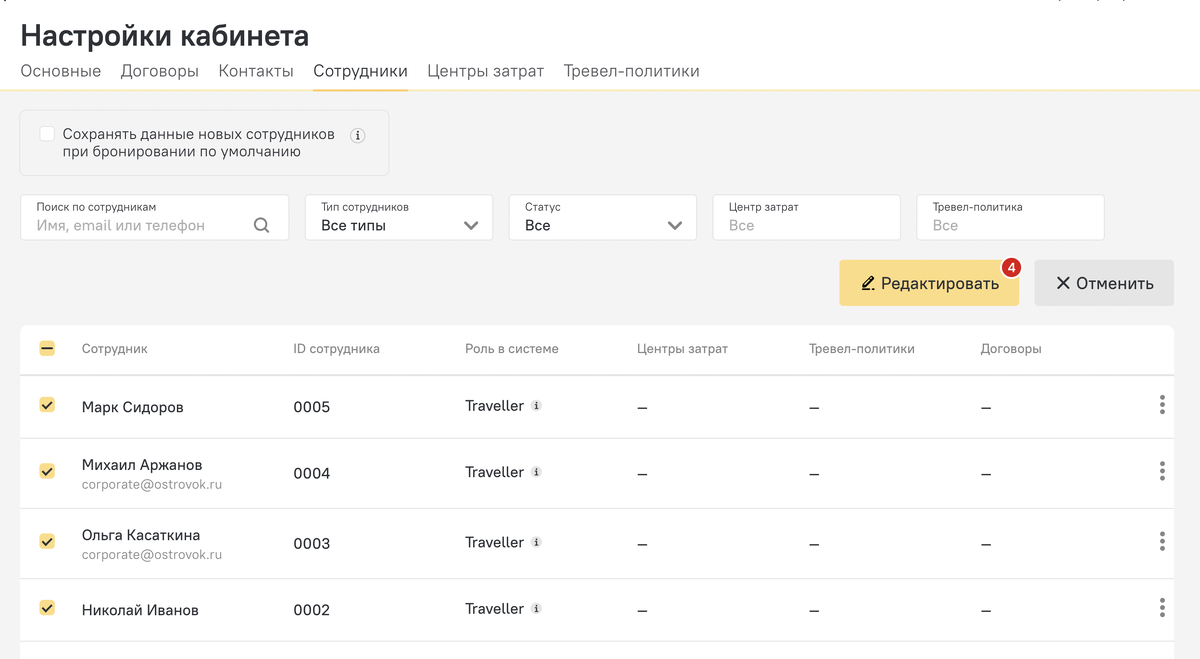Screen dimensions: 1200x659
Task: Open the Тревел-политики tab
Action: (631, 71)
